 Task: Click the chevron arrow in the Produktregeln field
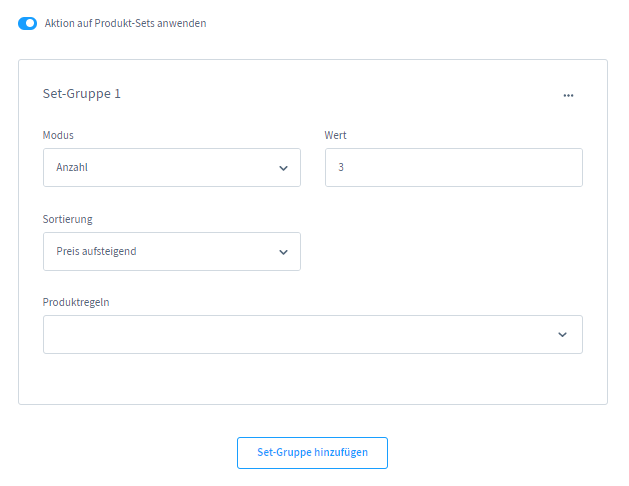(x=562, y=335)
